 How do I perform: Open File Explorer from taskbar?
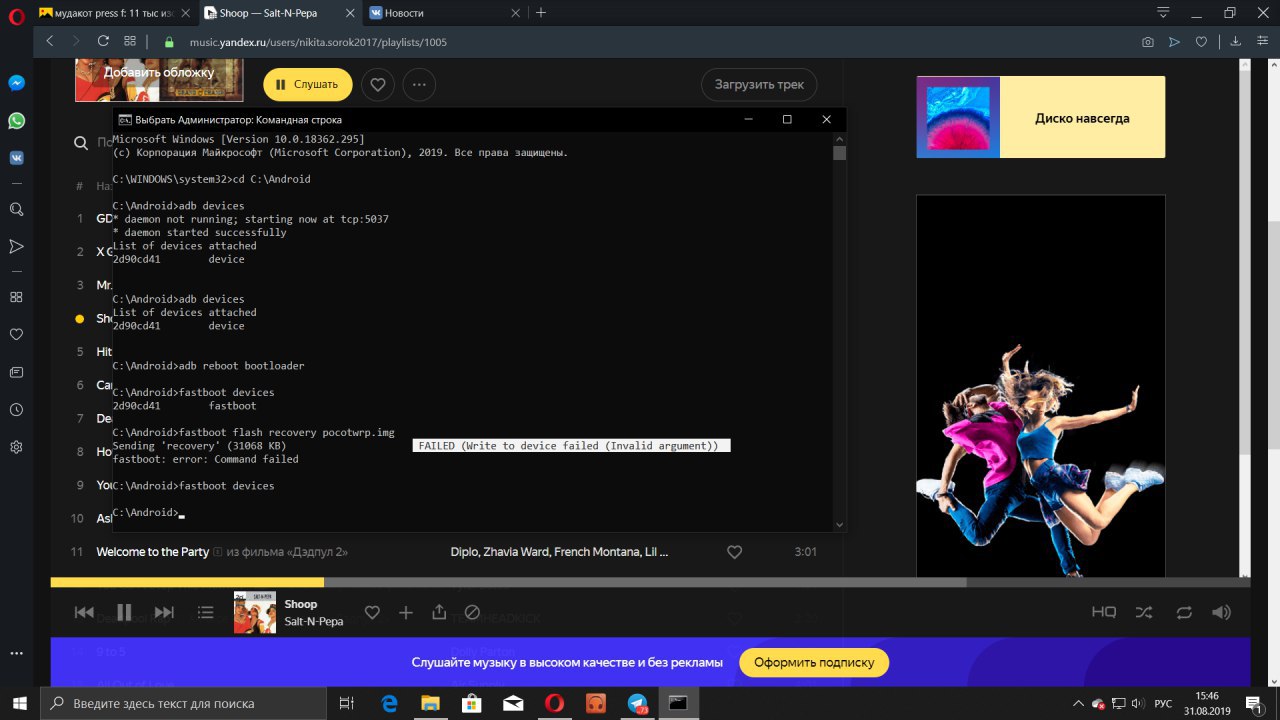point(430,703)
